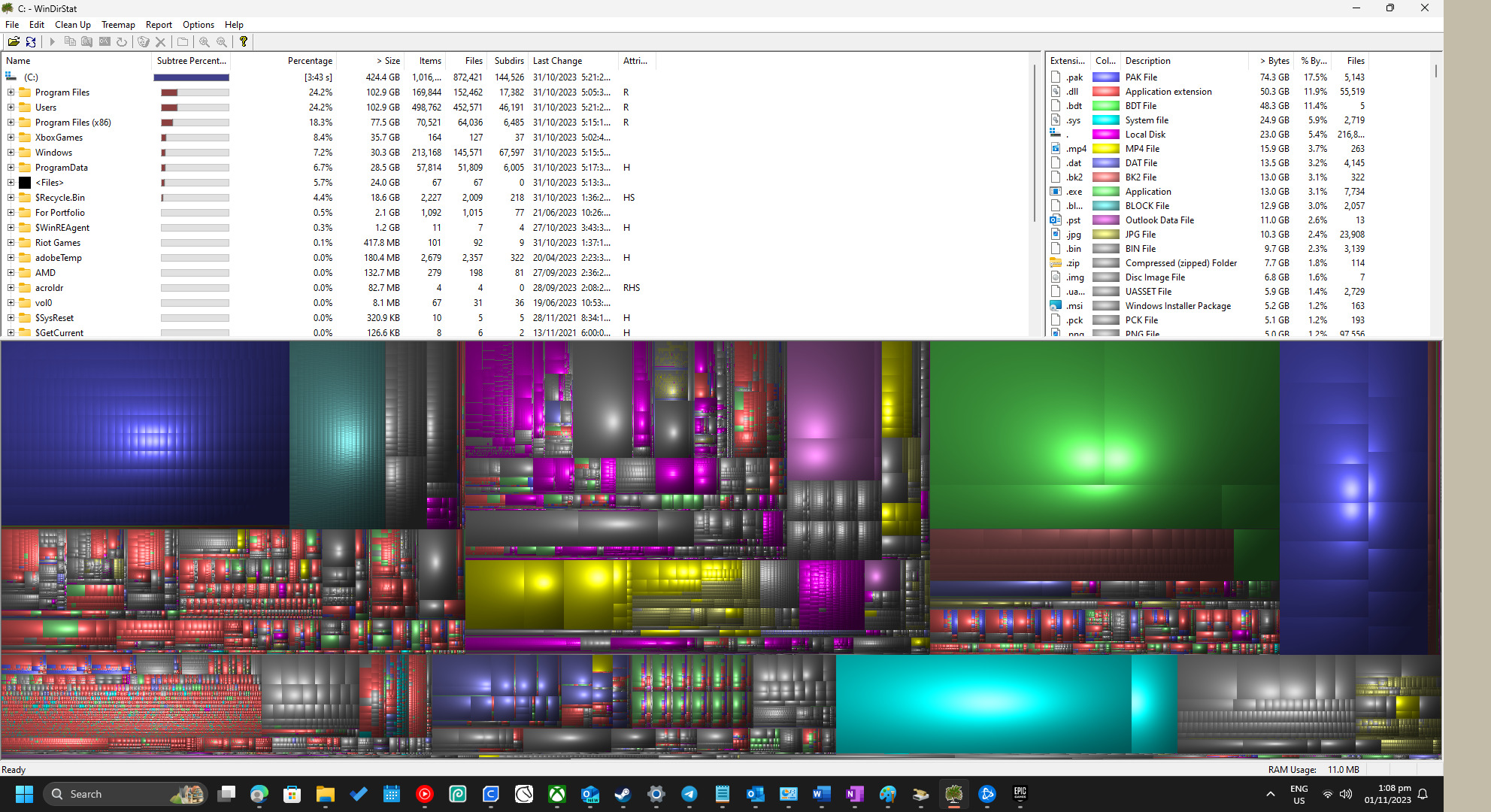Click the Open drive toolbar icon
This screenshot has height=812, width=1491.
point(14,42)
